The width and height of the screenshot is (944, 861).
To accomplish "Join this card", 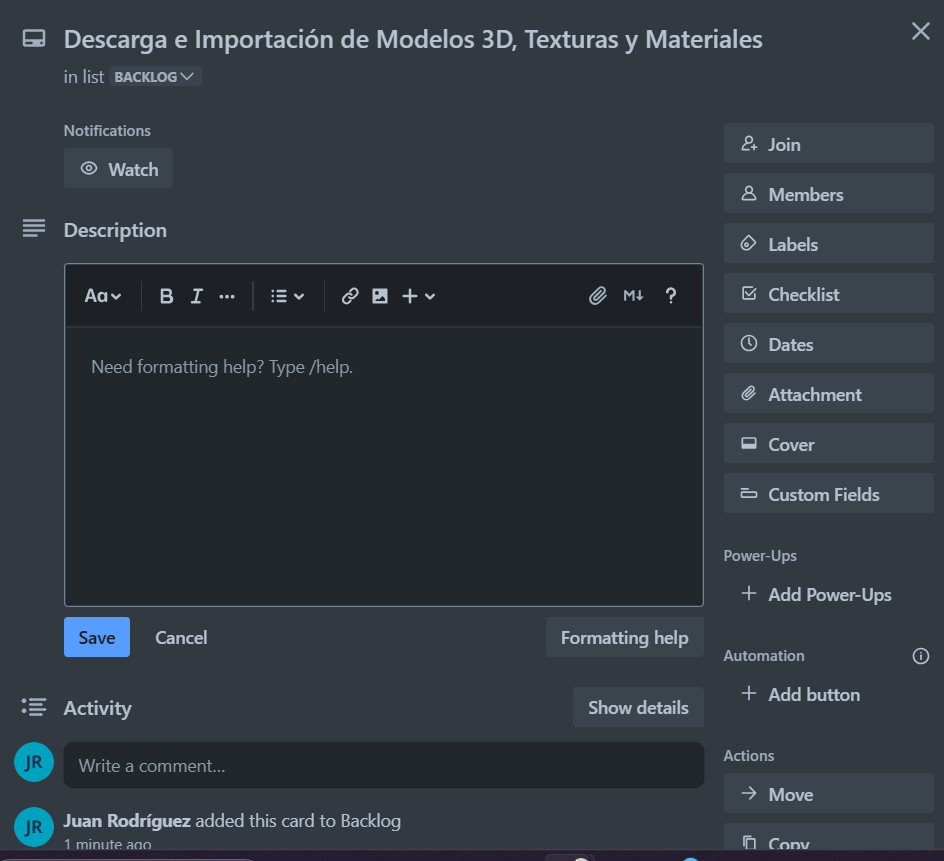I will tap(828, 144).
